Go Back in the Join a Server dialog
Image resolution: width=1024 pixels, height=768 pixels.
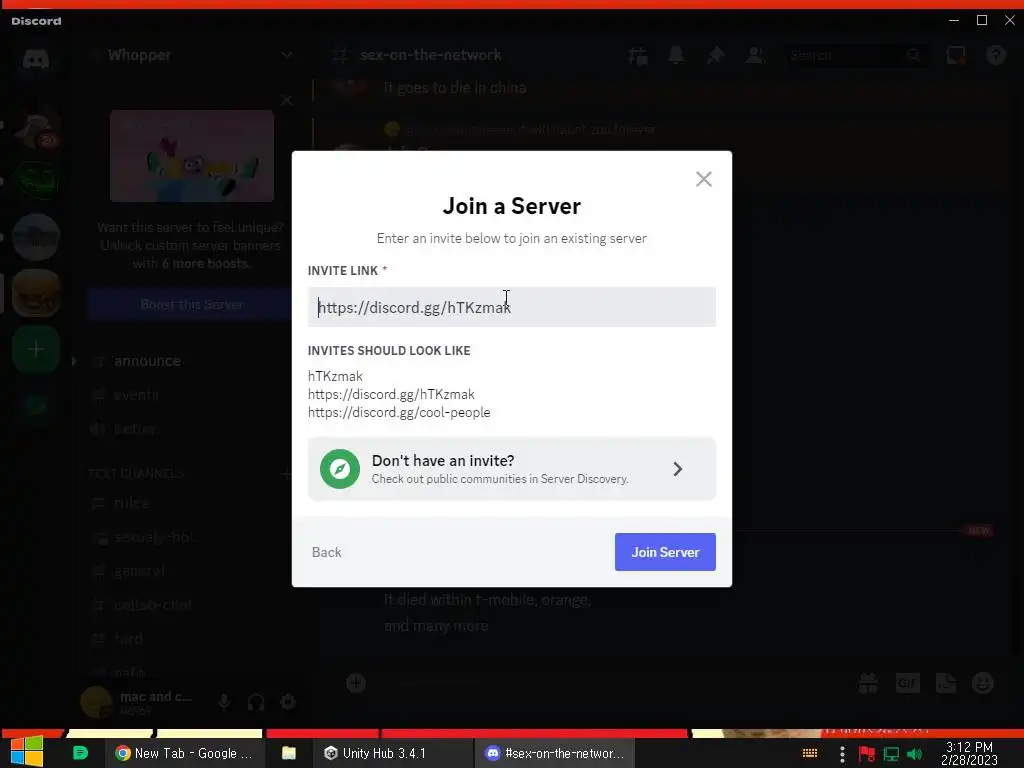click(x=327, y=552)
